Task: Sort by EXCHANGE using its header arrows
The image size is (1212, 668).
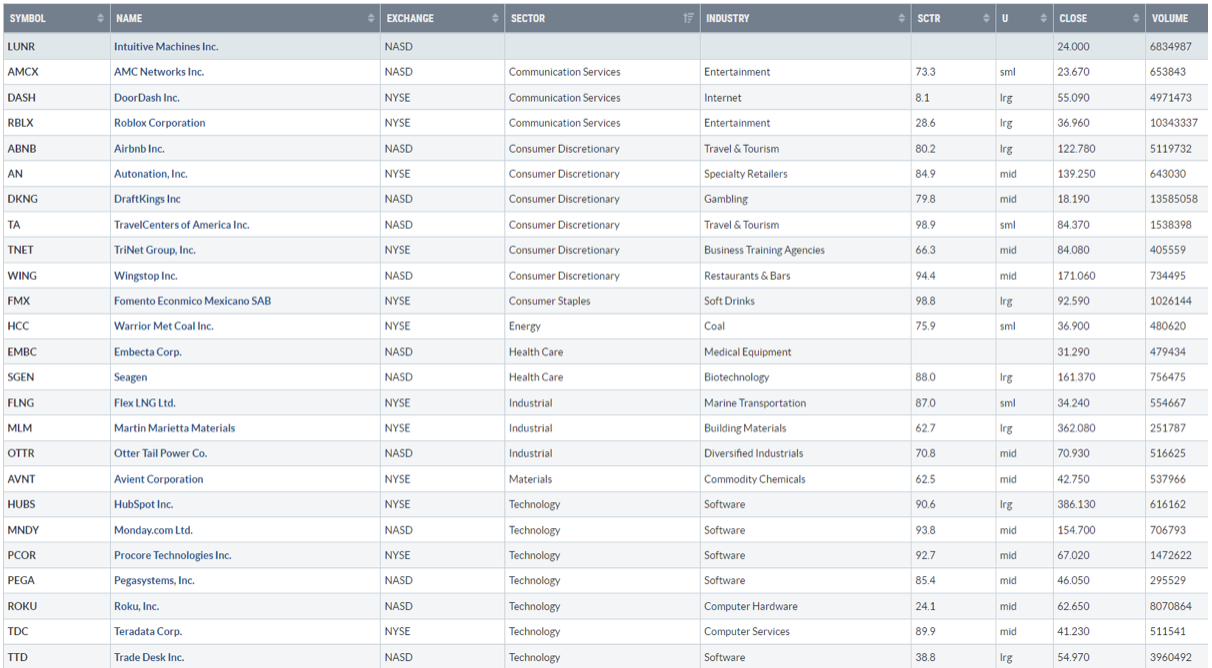Action: click(495, 19)
